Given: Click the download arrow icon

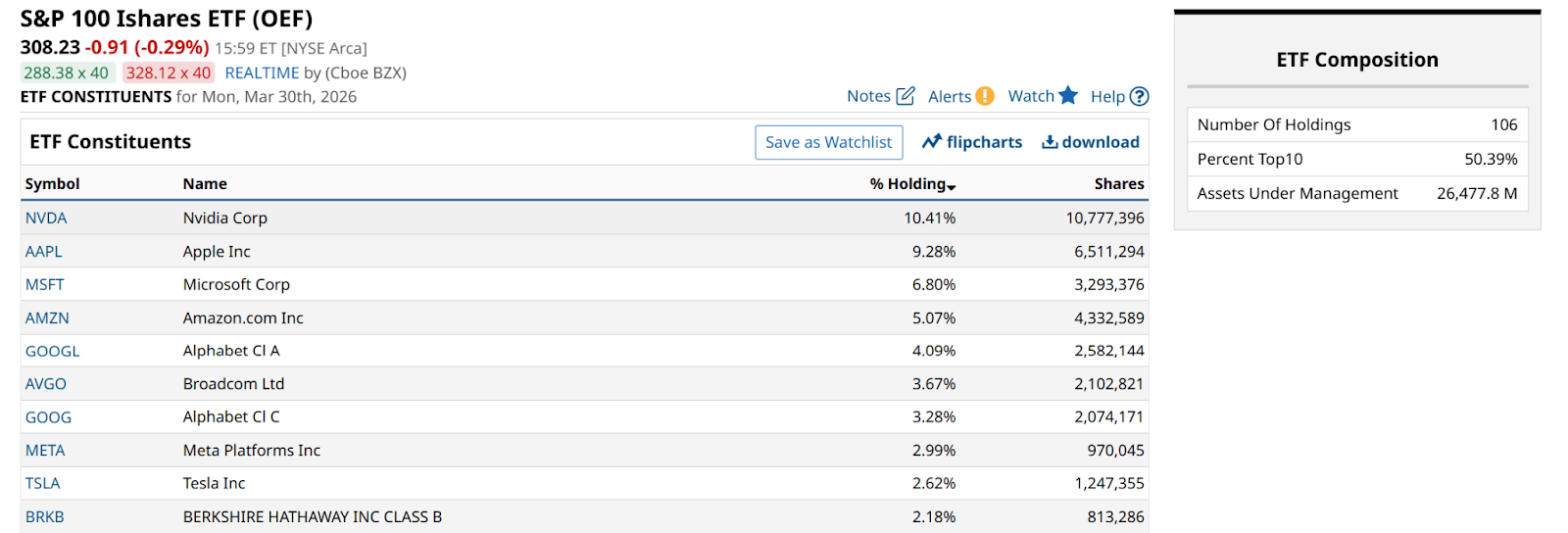Looking at the screenshot, I should point(1050,142).
